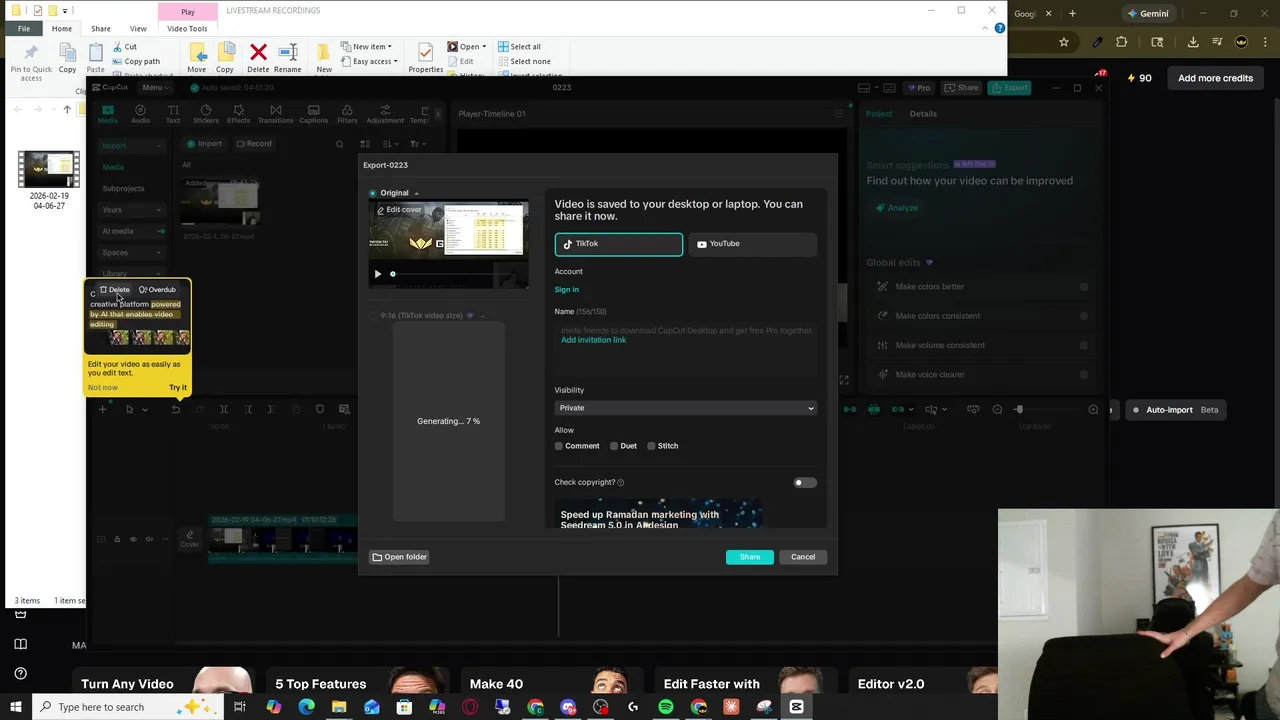Switch to View tab in File Explorer
Image resolution: width=1280 pixels, height=720 pixels.
click(x=138, y=29)
